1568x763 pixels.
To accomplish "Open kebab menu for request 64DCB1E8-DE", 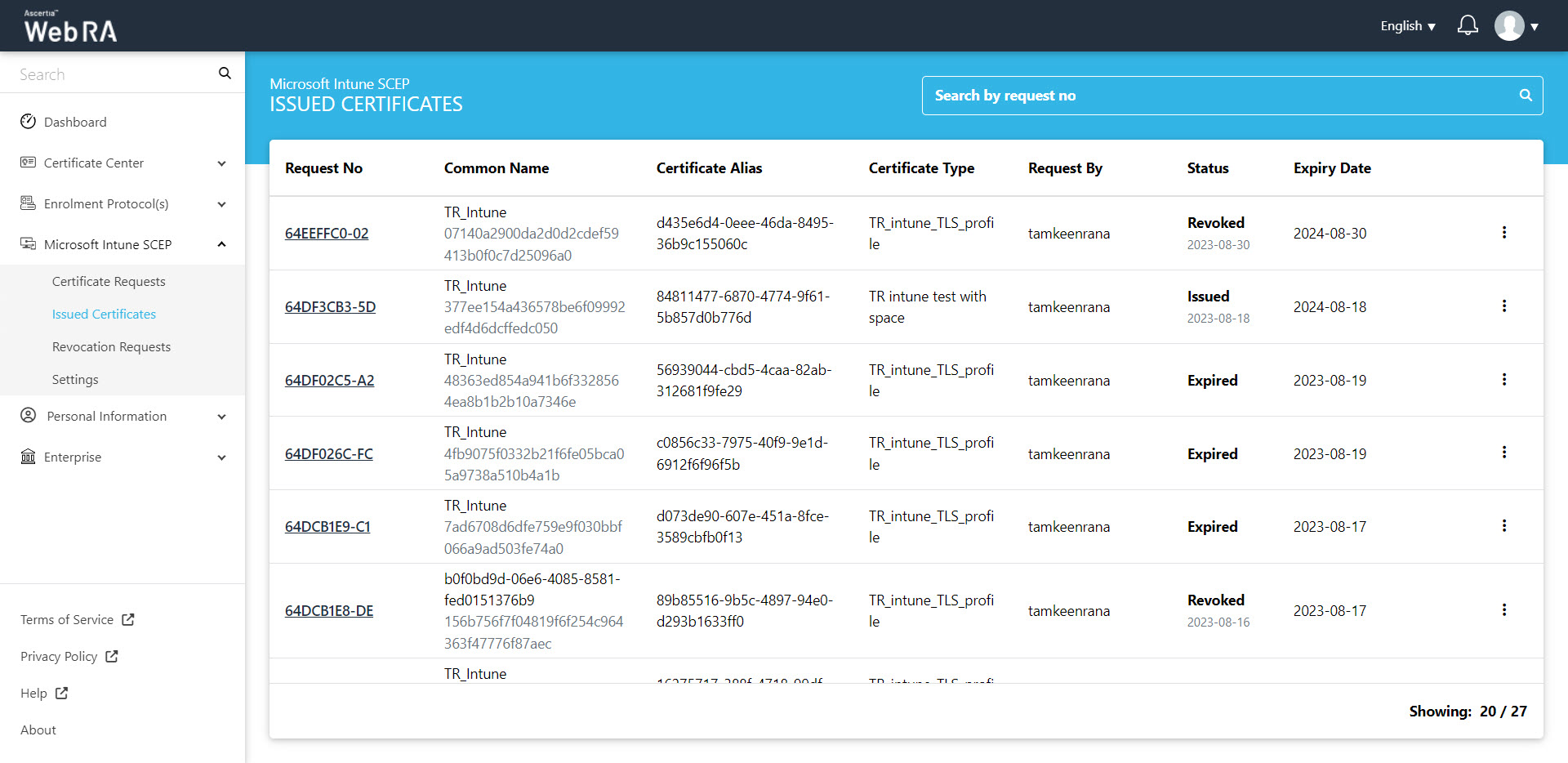I will 1503,610.
